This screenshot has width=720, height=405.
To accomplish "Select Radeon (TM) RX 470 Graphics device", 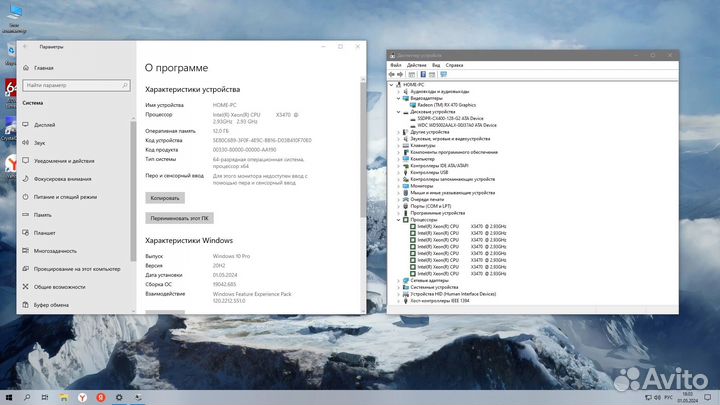I will (446, 105).
